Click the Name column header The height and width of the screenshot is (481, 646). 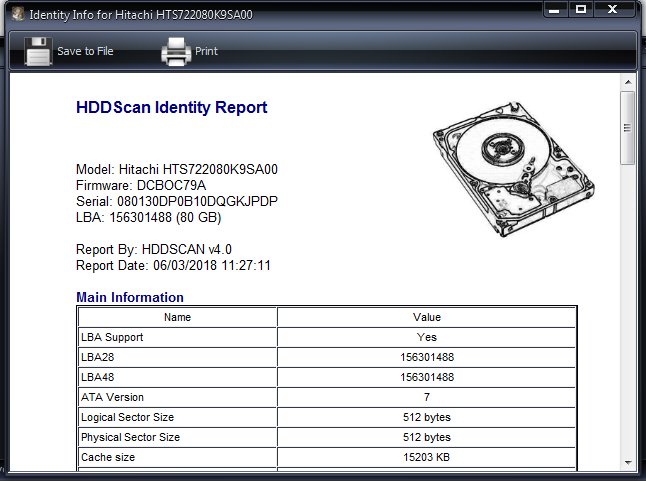tap(178, 317)
